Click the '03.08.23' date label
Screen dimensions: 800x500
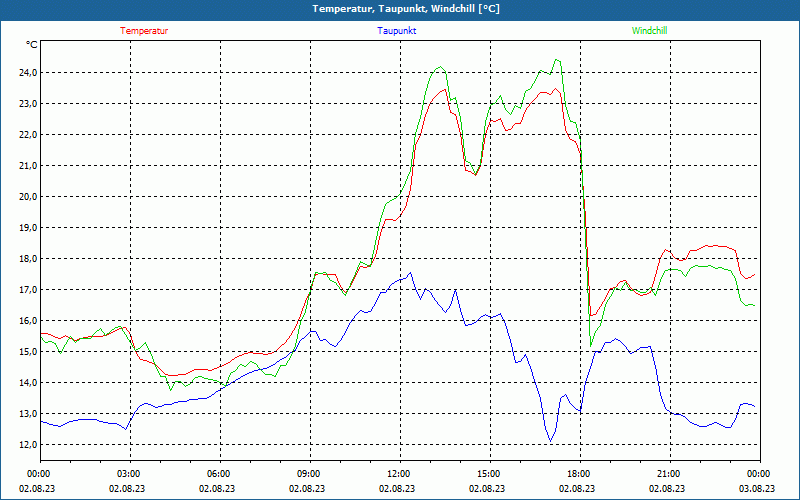(x=757, y=489)
